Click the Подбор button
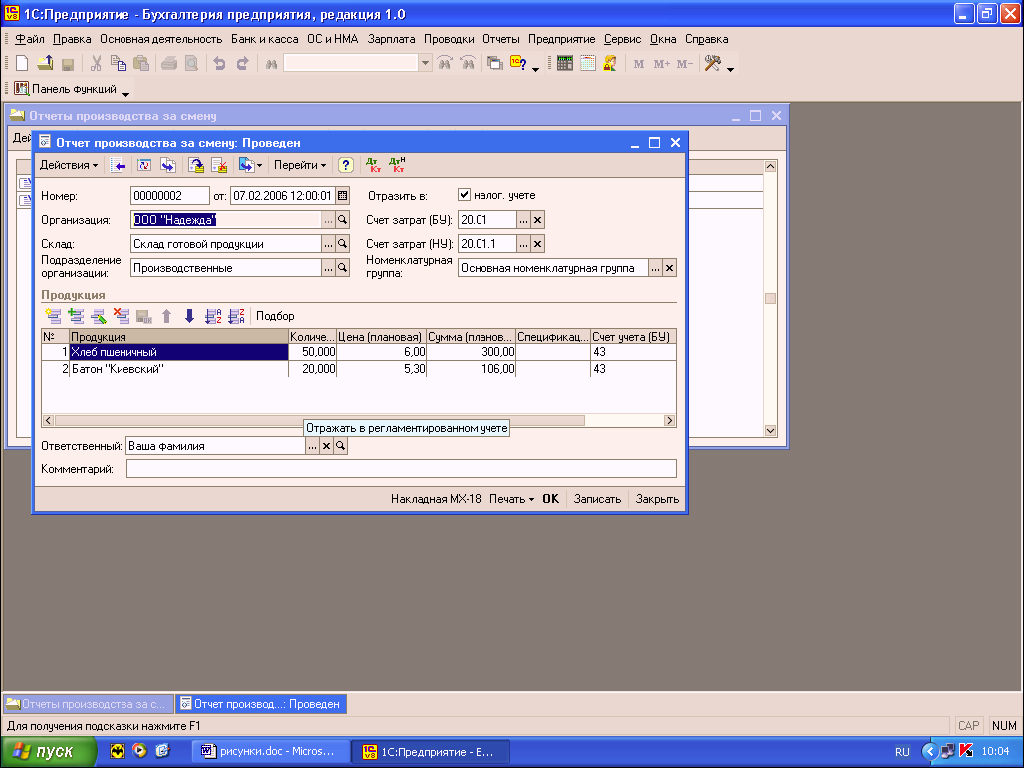1024x768 pixels. click(275, 316)
